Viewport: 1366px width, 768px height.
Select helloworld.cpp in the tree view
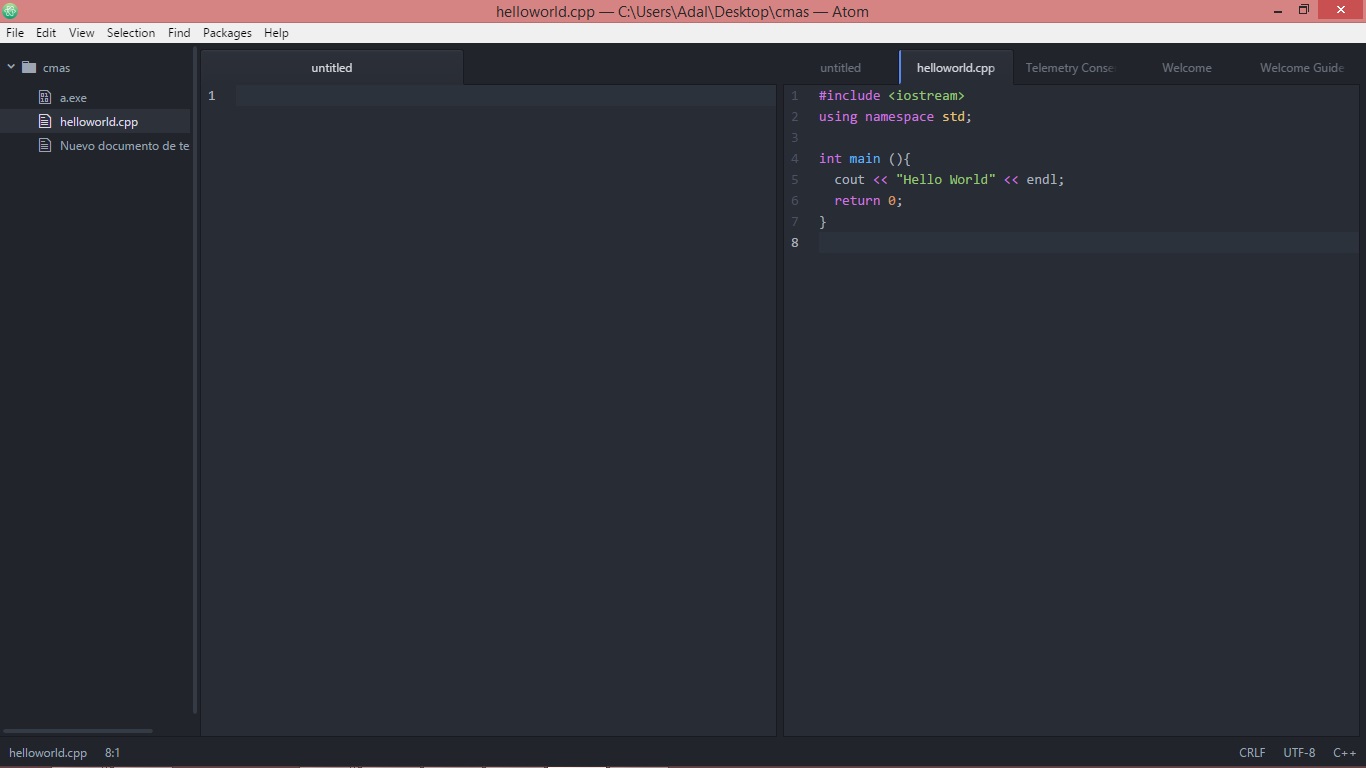tap(99, 122)
